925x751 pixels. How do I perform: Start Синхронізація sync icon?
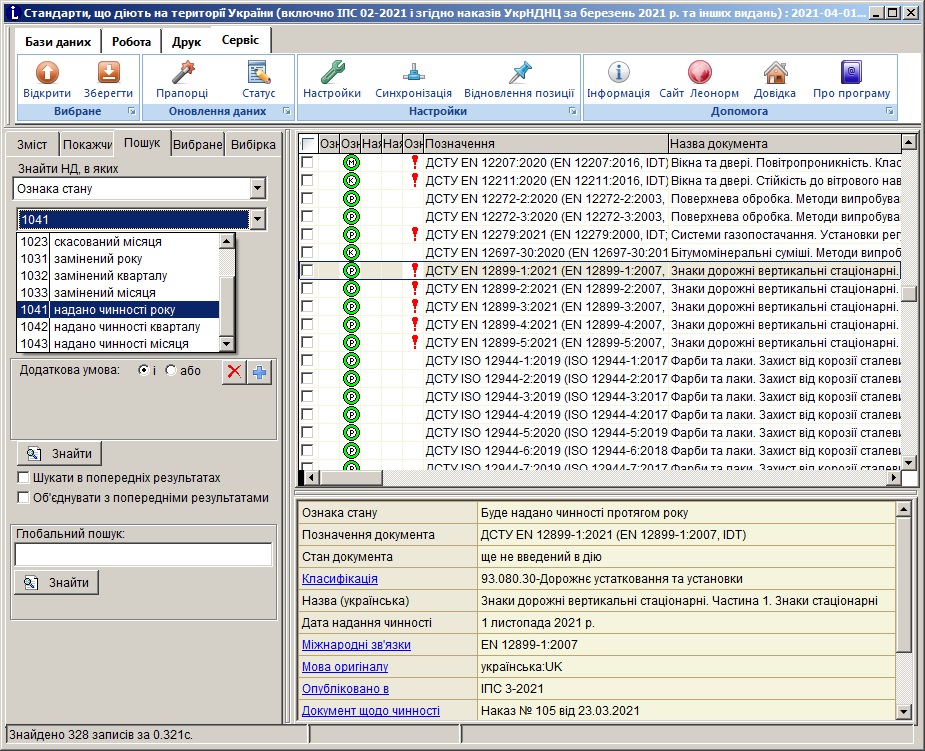coord(414,73)
